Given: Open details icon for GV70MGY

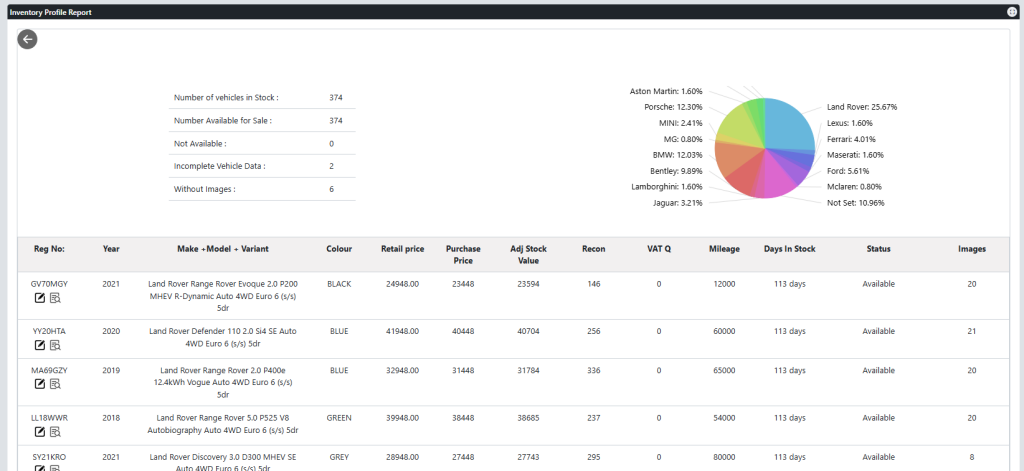Looking at the screenshot, I should coord(56,298).
